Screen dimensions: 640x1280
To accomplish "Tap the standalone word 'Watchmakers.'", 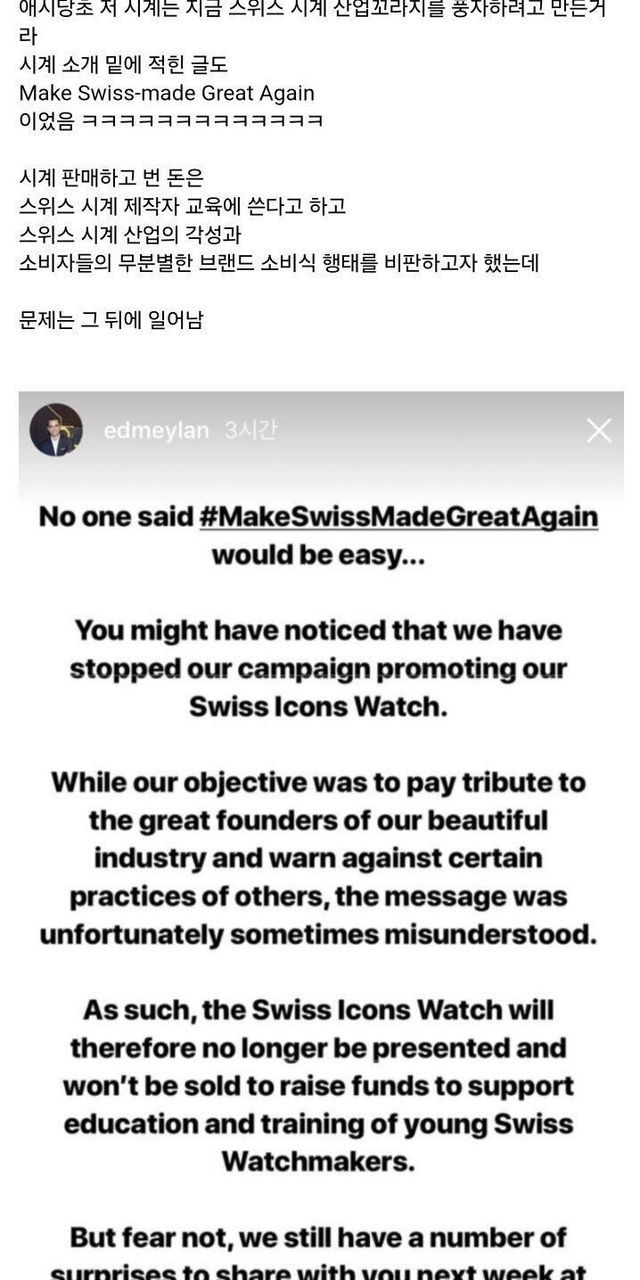I will [x=318, y=1161].
